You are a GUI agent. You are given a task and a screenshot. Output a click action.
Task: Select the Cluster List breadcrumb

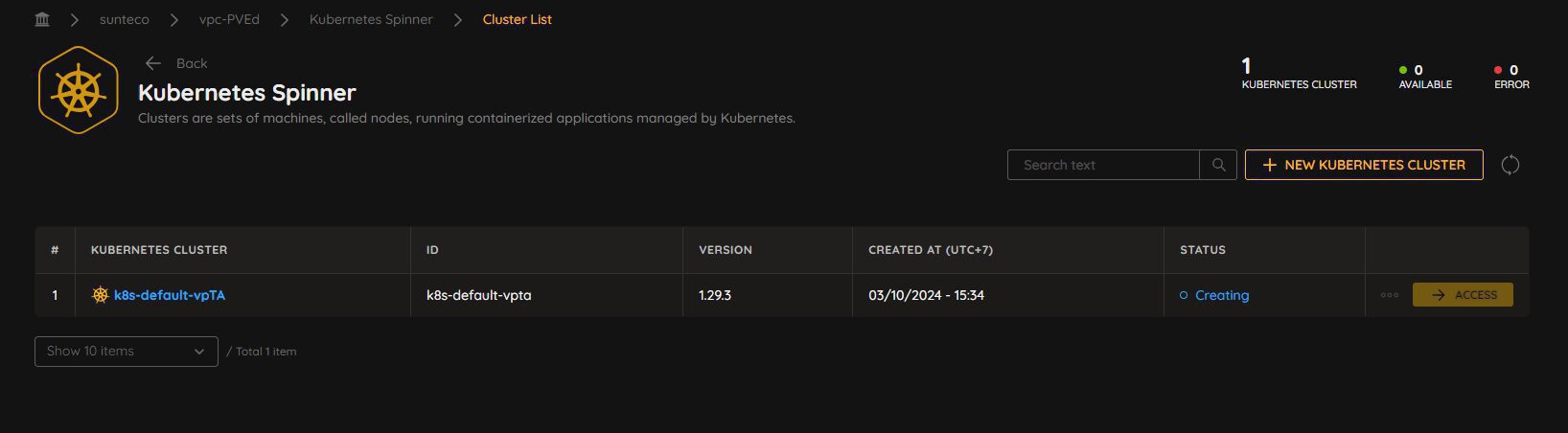point(518,19)
